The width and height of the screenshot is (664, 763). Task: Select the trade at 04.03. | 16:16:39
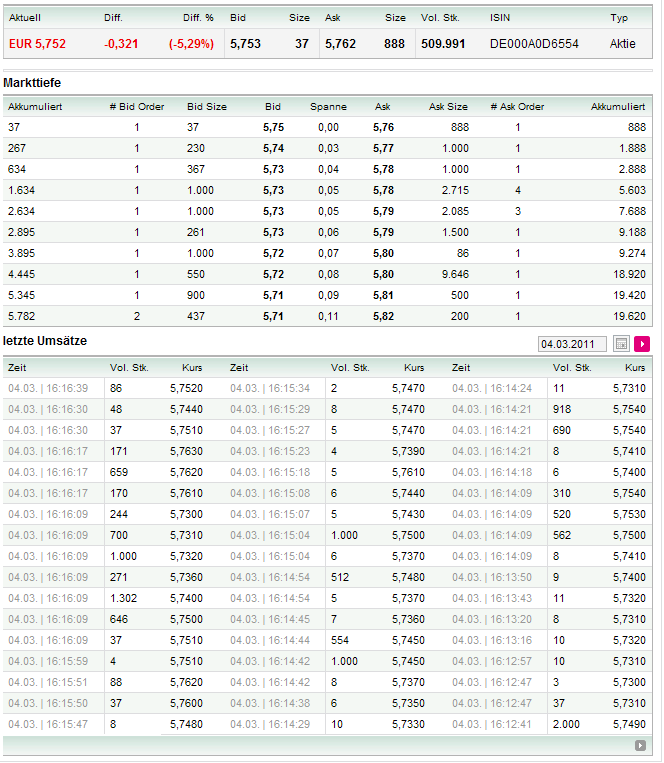tap(47, 388)
